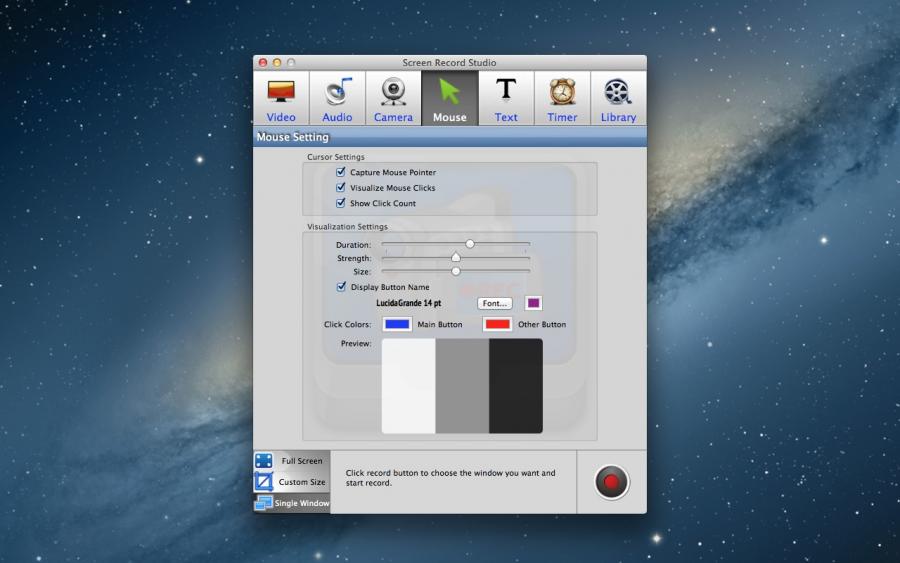Uncheck Capture Mouse Pointer

[341, 172]
